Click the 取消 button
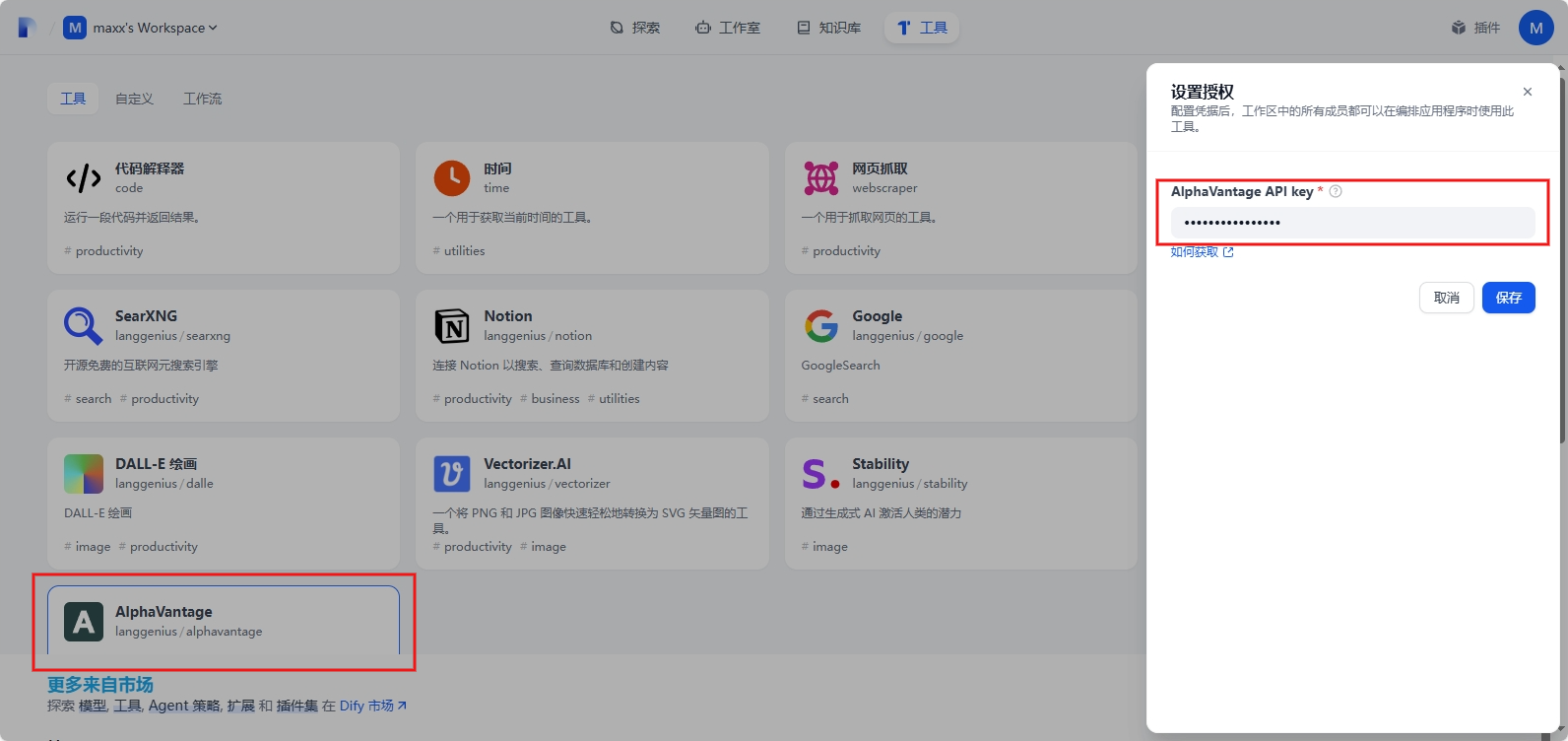The height and width of the screenshot is (741, 1568). click(x=1447, y=298)
